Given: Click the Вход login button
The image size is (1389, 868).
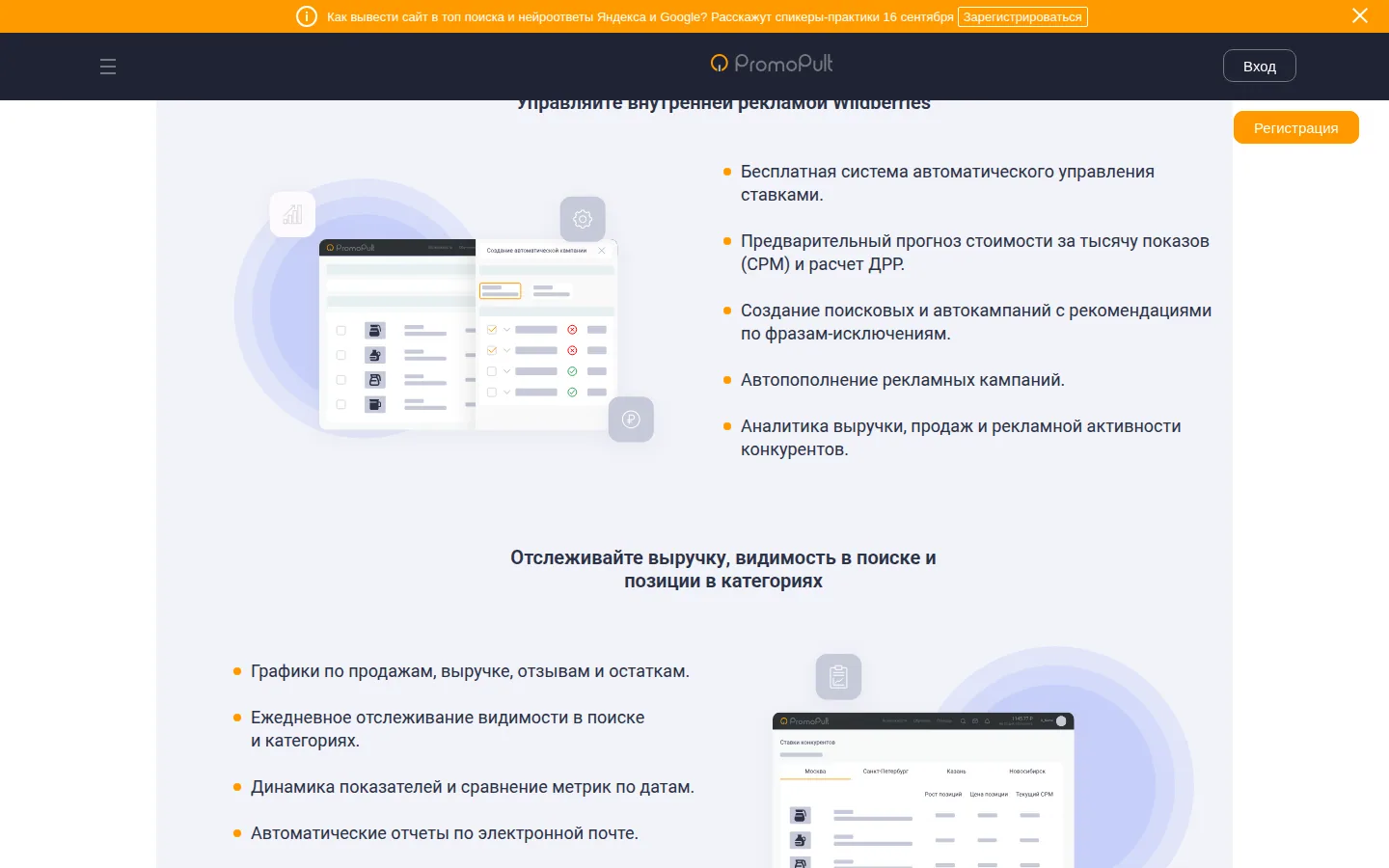Looking at the screenshot, I should [x=1259, y=66].
